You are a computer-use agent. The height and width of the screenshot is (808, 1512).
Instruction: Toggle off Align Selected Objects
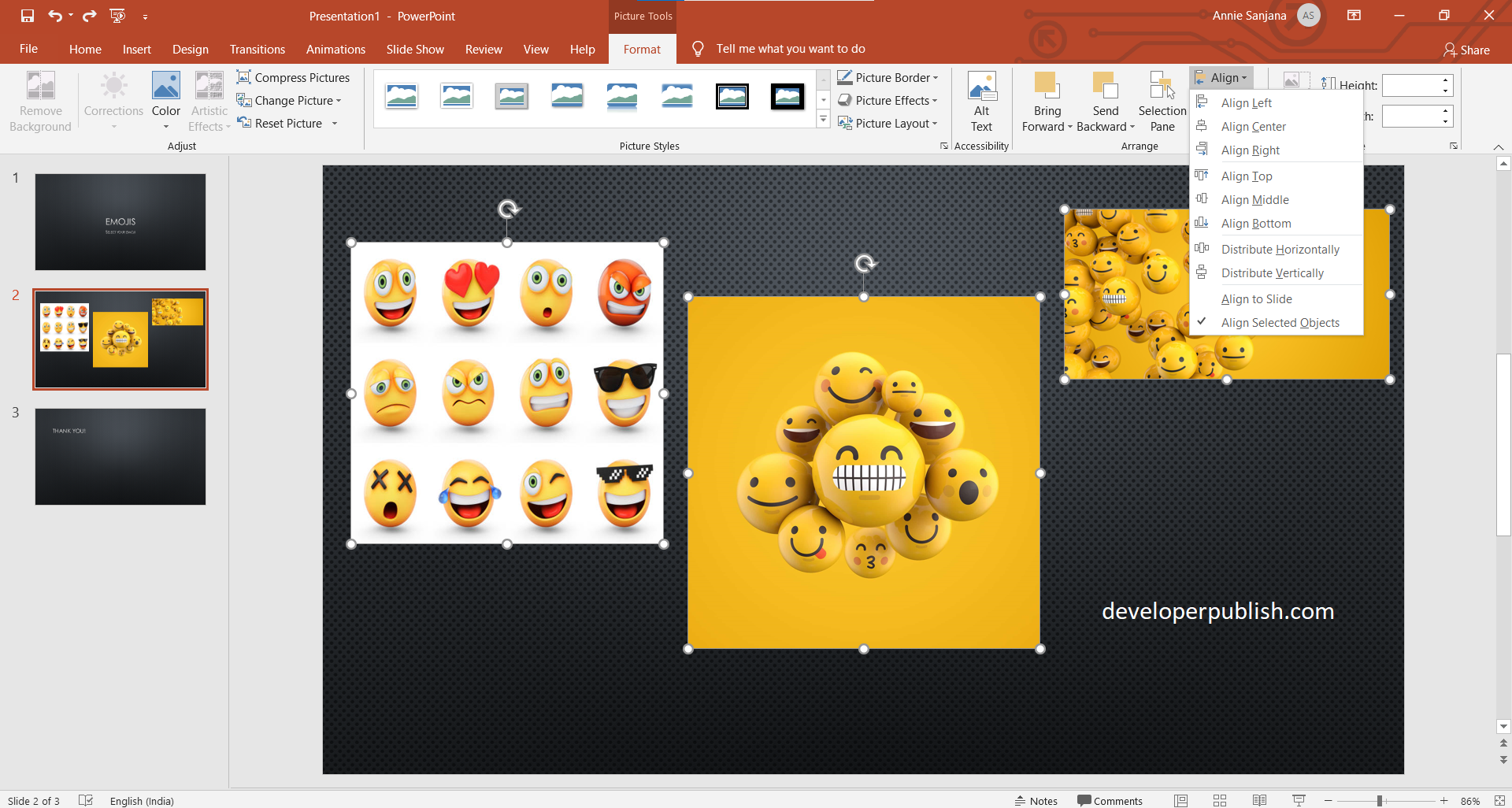pyautogui.click(x=1280, y=322)
